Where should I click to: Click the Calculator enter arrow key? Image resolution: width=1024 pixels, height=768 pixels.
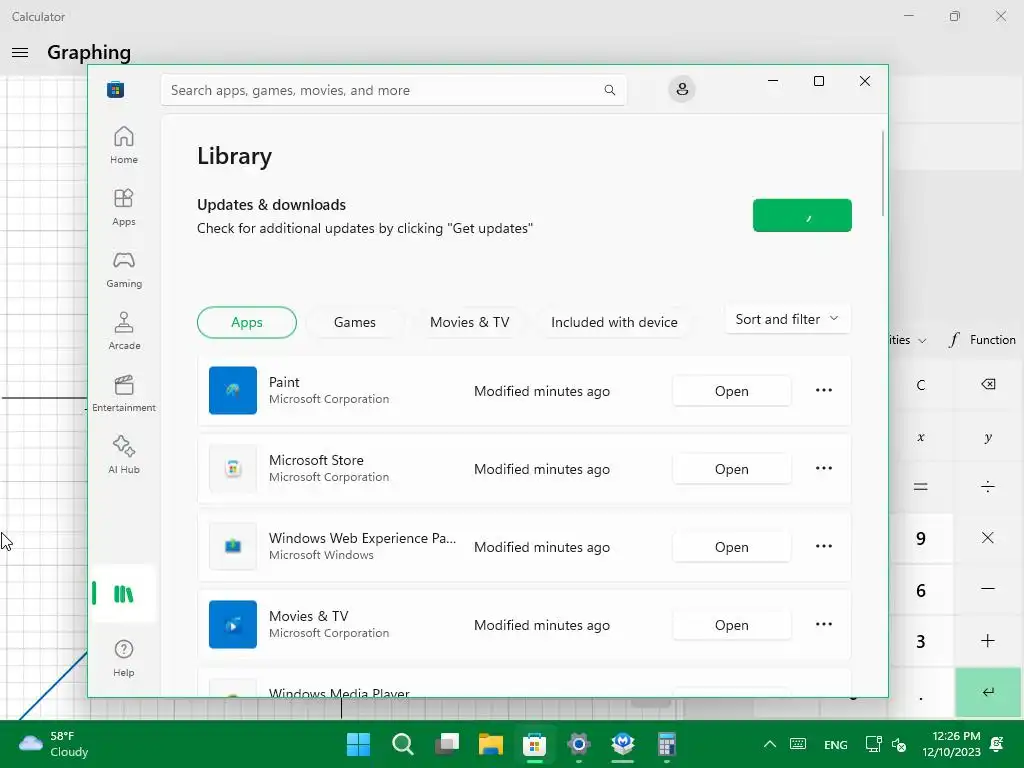point(988,692)
